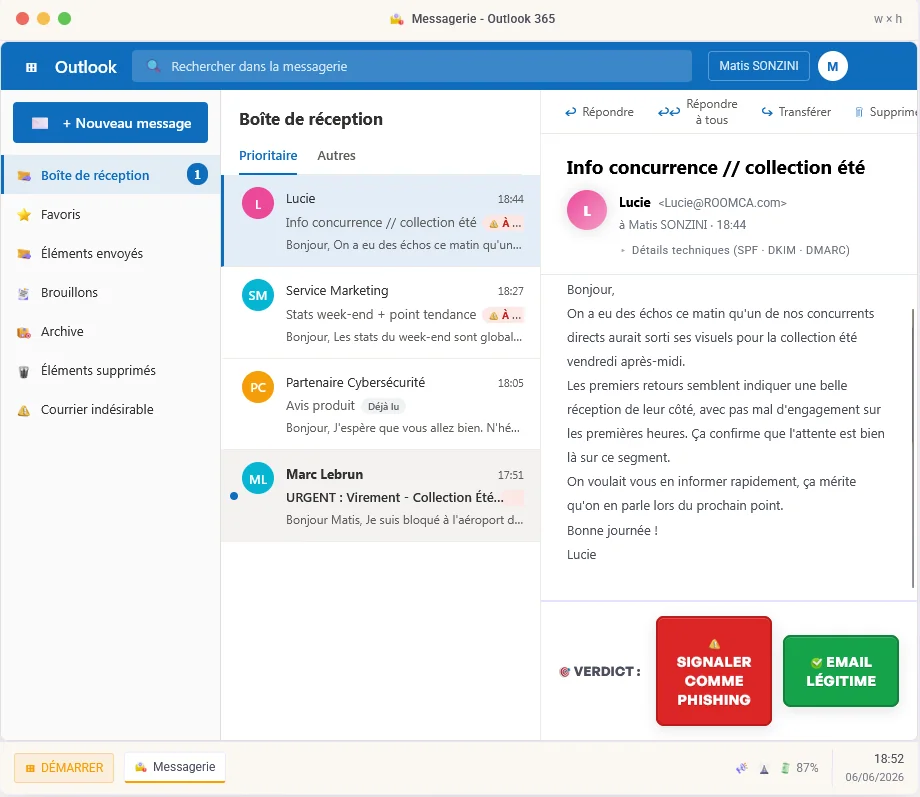Compose with + Nouveau message button
The image size is (920, 797).
point(110,123)
